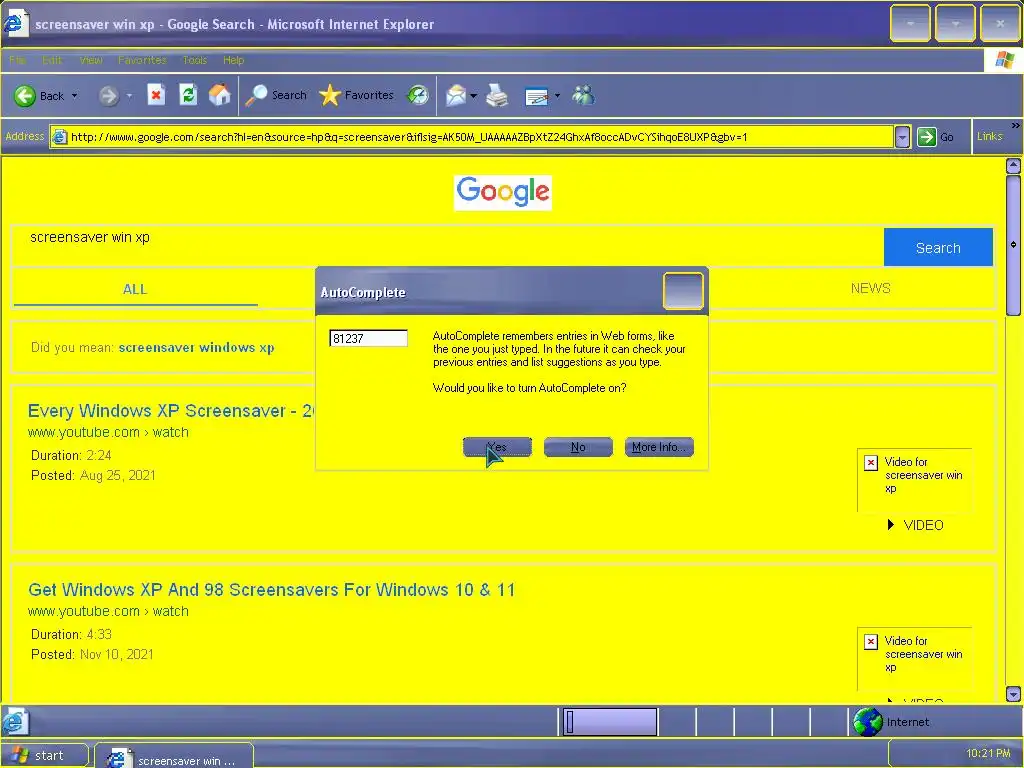Viewport: 1024px width, 768px height.
Task: Click the Windows flag logo icon
Action: coord(1004,60)
